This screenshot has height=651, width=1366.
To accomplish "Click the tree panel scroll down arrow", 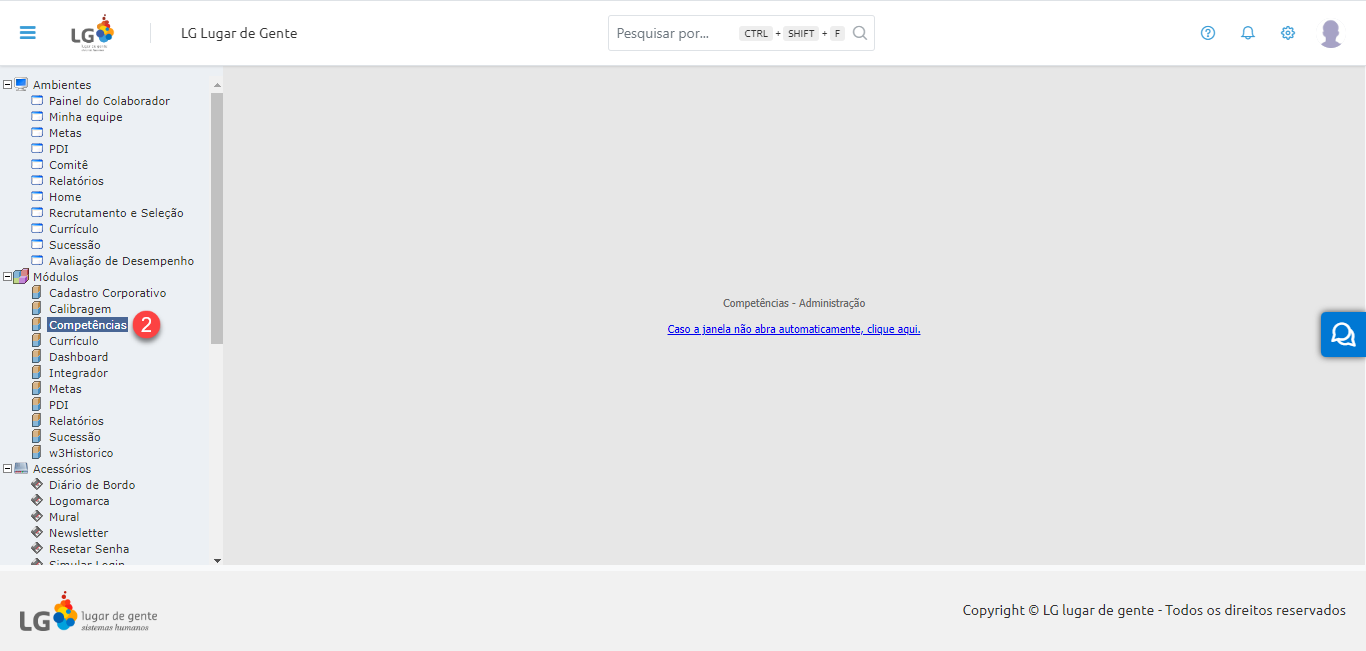I will pos(217,561).
